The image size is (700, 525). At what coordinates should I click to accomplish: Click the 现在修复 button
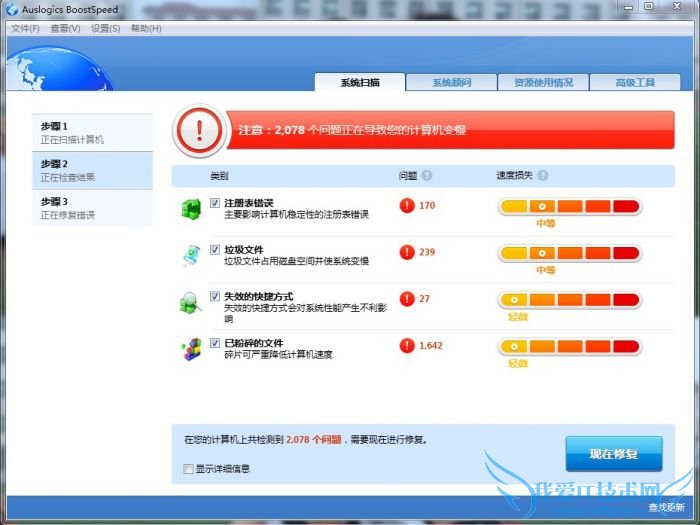click(x=614, y=454)
